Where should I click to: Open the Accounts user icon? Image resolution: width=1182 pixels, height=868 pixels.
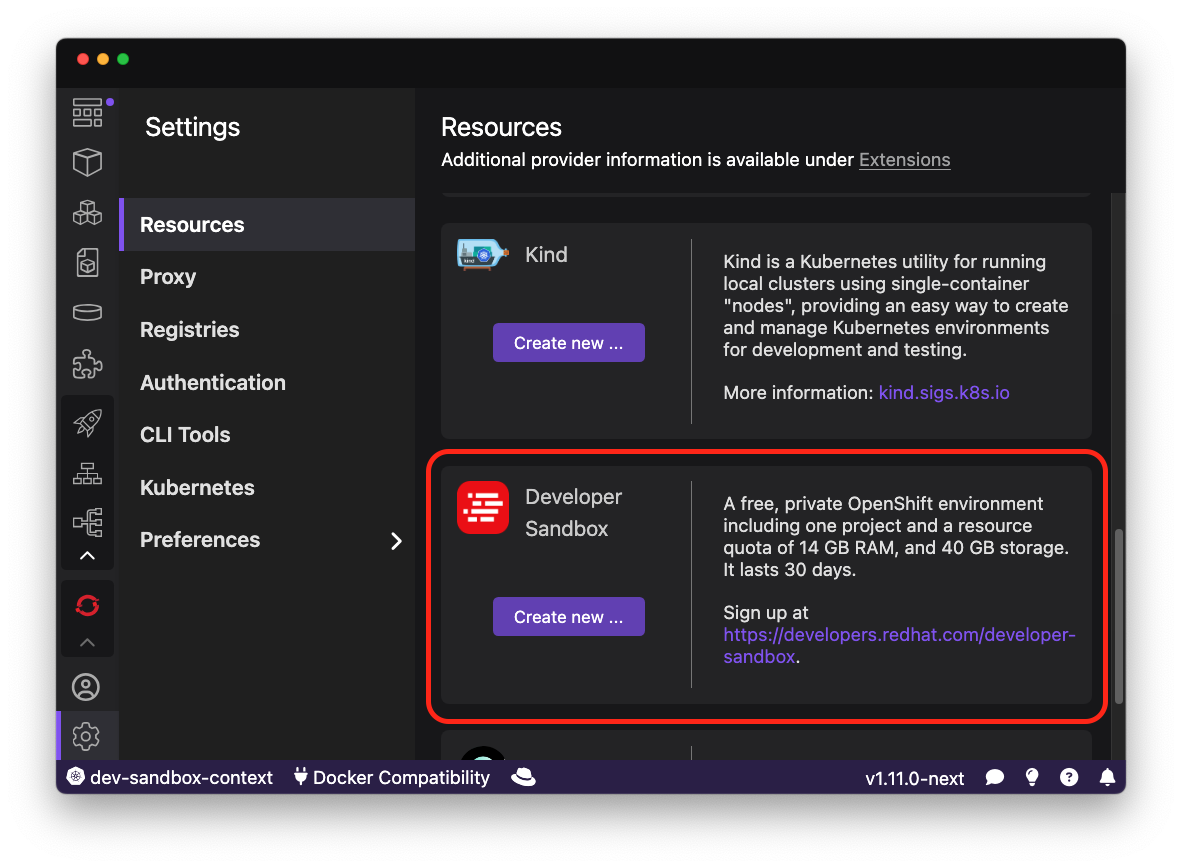[x=86, y=687]
